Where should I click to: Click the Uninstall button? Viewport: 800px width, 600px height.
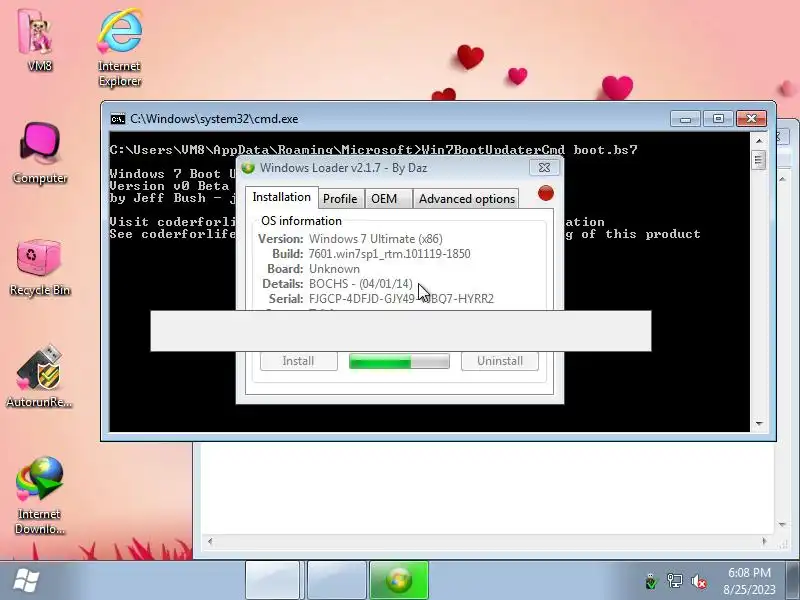(x=499, y=361)
